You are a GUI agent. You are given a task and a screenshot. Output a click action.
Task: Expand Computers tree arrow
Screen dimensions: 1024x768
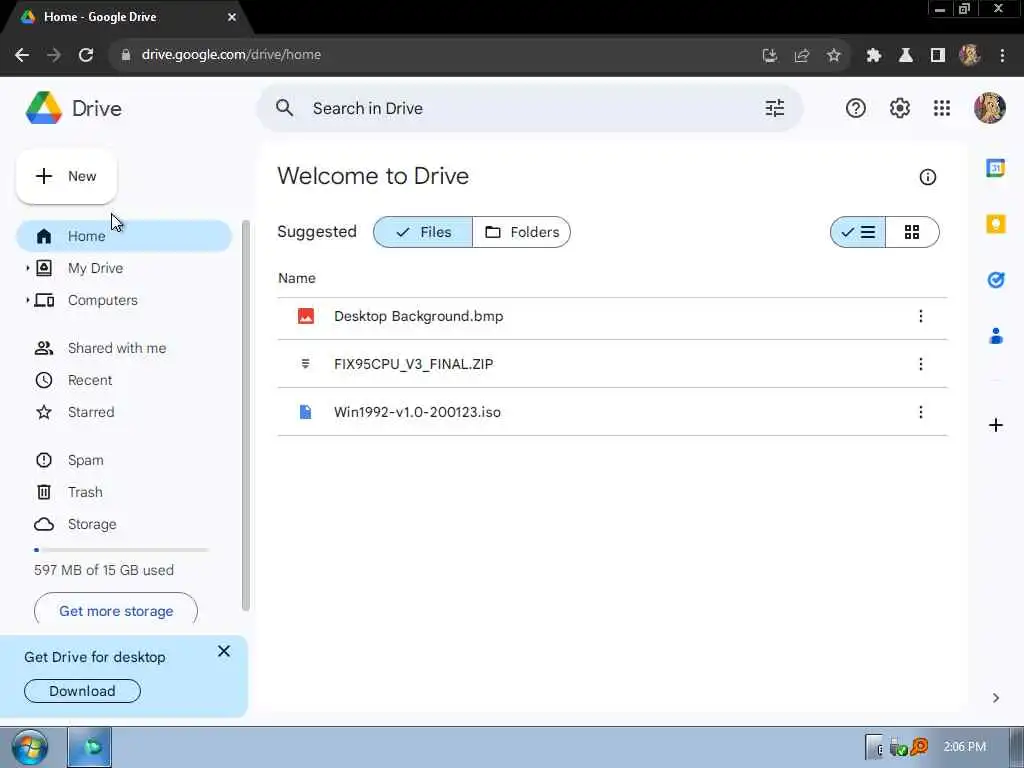click(27, 300)
